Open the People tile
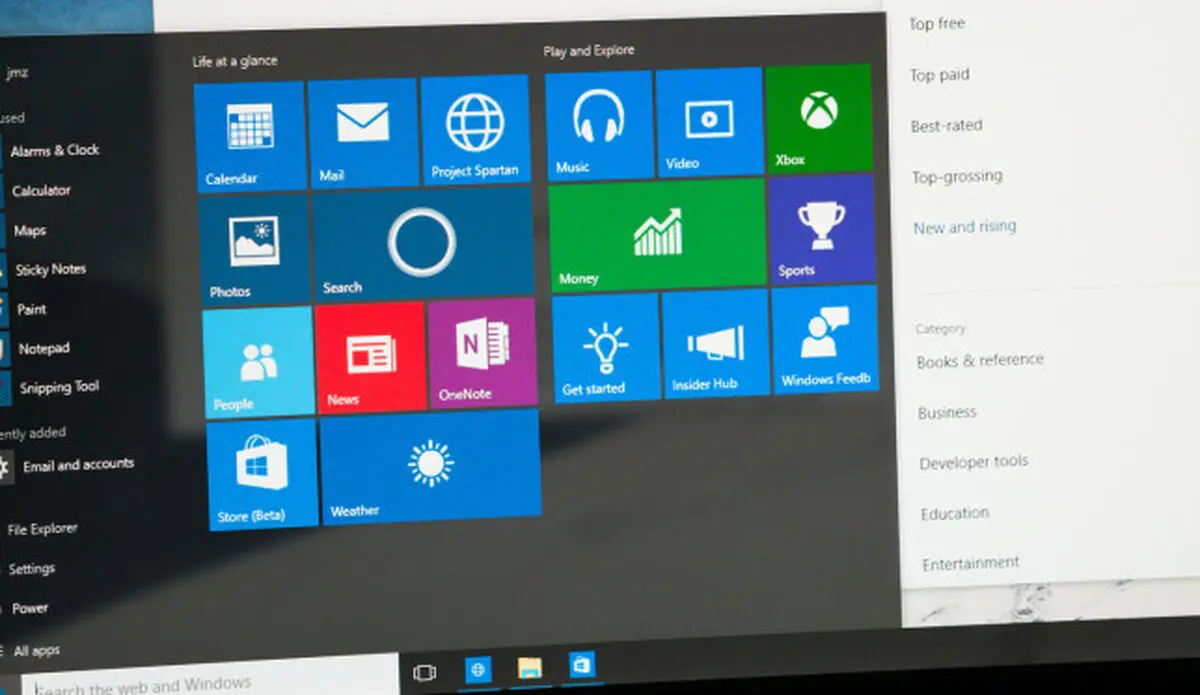 (258, 362)
